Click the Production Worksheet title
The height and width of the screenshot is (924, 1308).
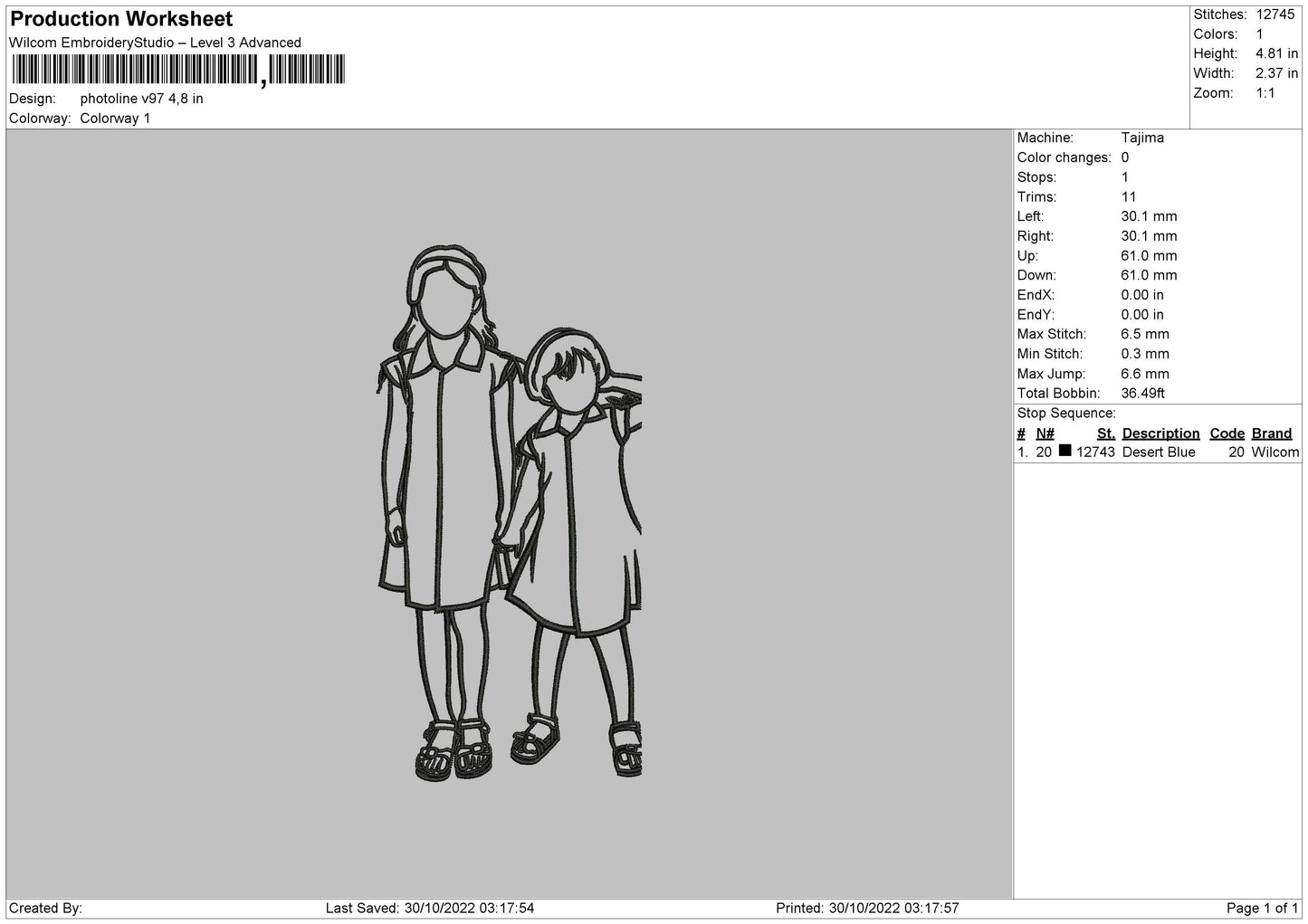coord(121,19)
